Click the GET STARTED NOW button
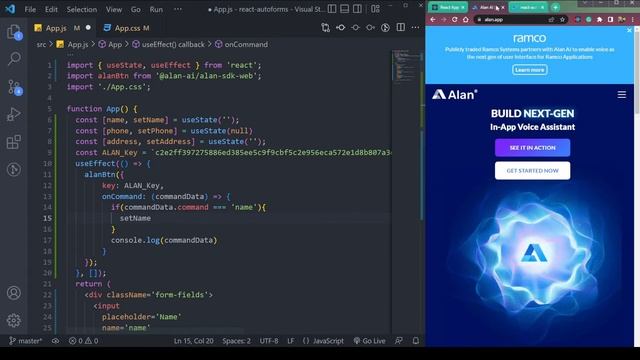 (x=532, y=171)
